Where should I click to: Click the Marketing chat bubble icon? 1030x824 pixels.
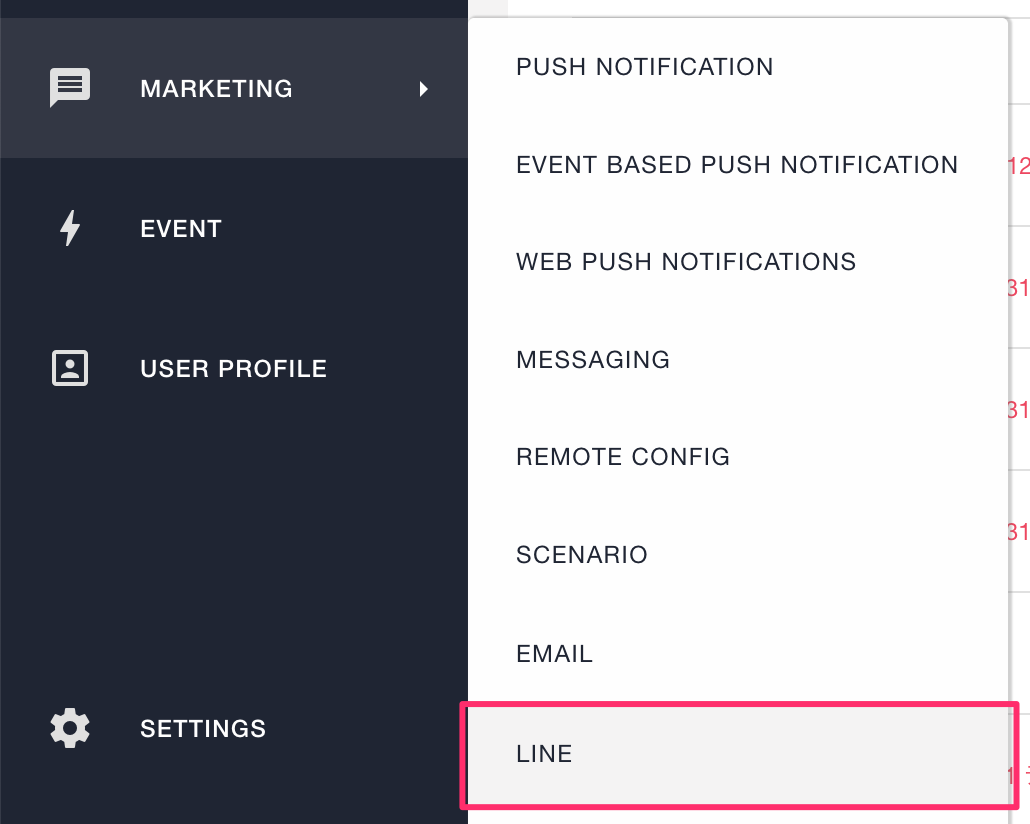click(x=70, y=88)
